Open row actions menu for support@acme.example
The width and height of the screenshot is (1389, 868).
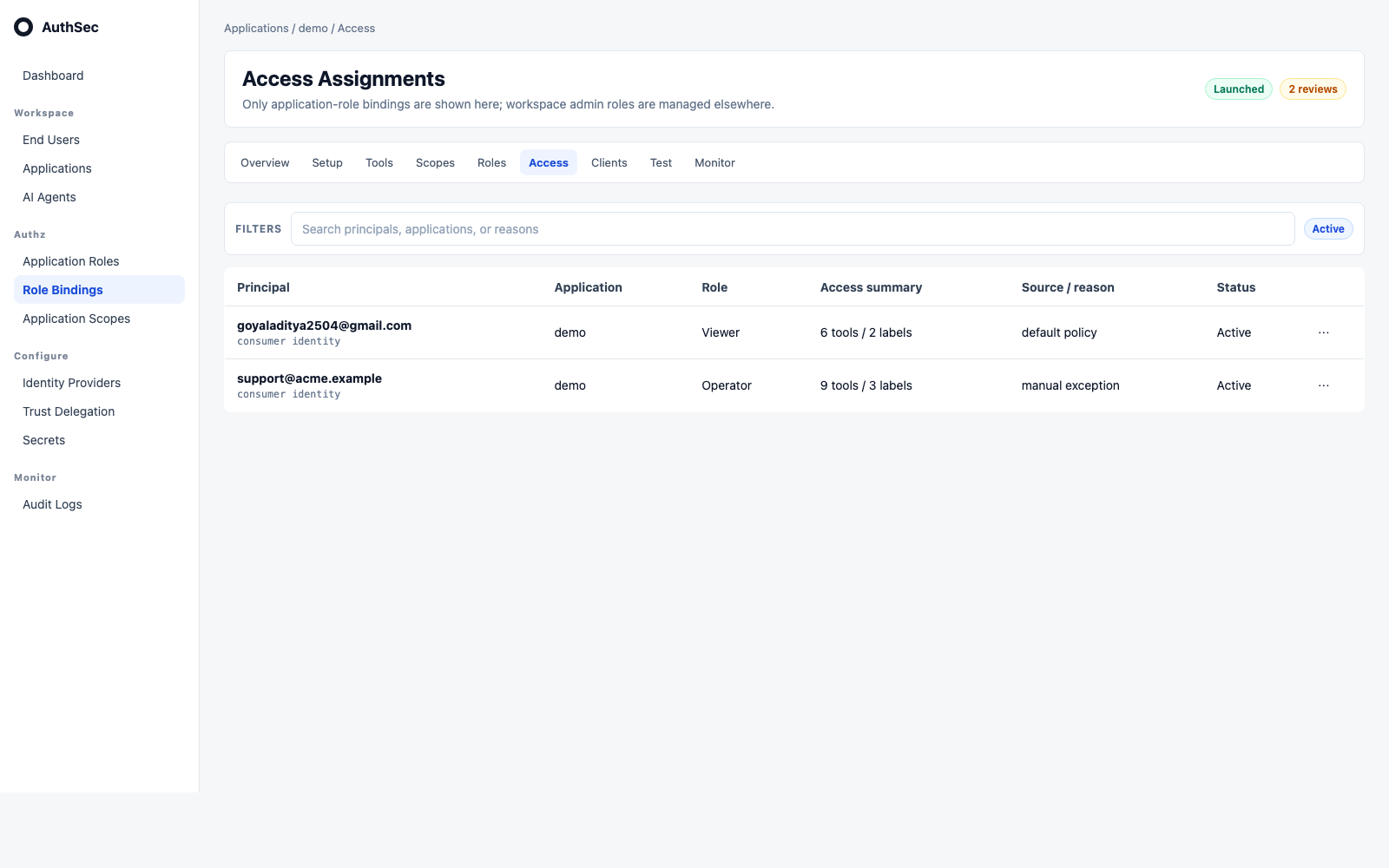point(1323,385)
